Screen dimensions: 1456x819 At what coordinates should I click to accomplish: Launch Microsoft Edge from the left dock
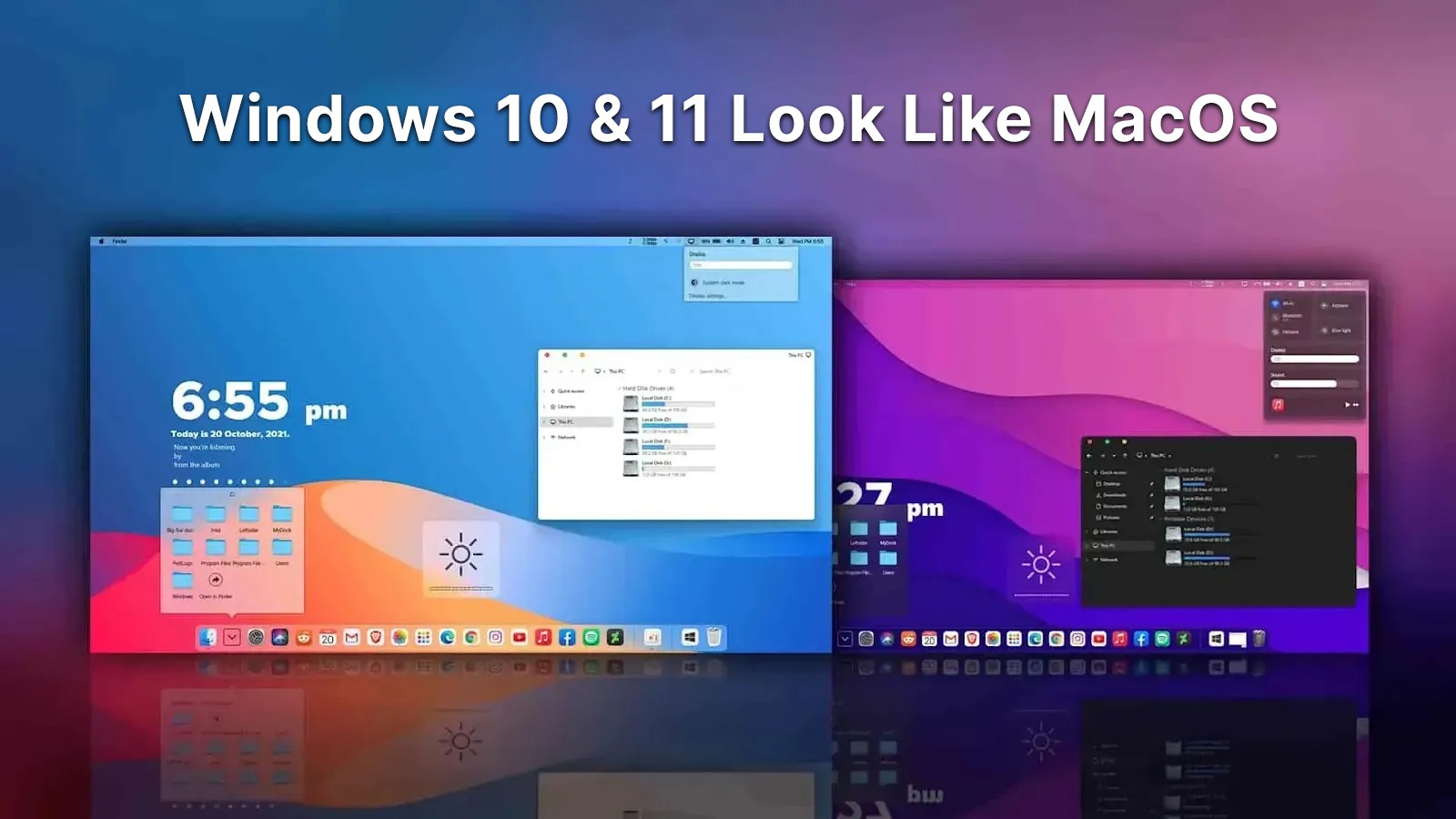click(447, 638)
